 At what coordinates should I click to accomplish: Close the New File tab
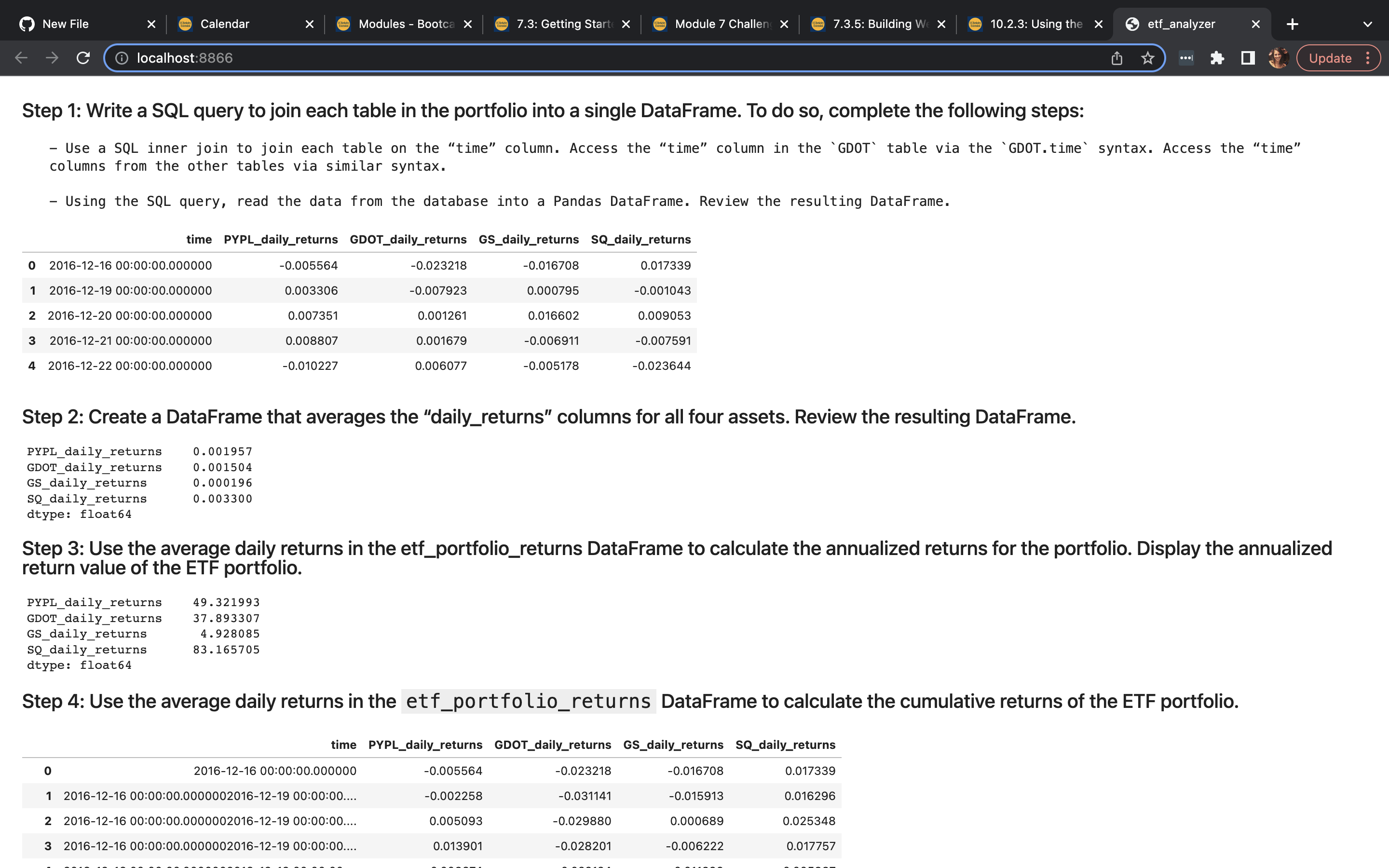(151, 24)
